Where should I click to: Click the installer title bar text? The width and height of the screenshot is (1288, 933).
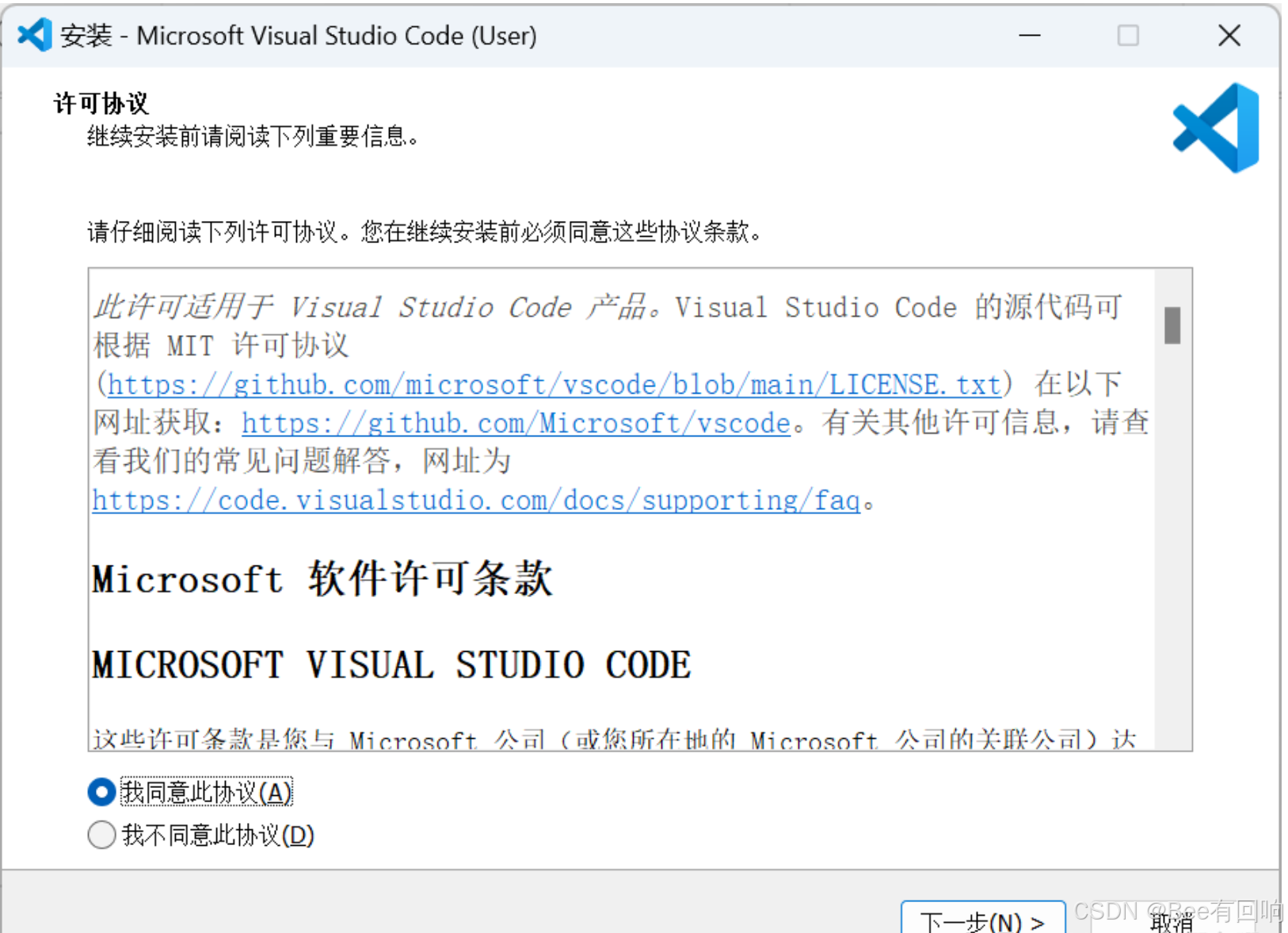pyautogui.click(x=299, y=35)
